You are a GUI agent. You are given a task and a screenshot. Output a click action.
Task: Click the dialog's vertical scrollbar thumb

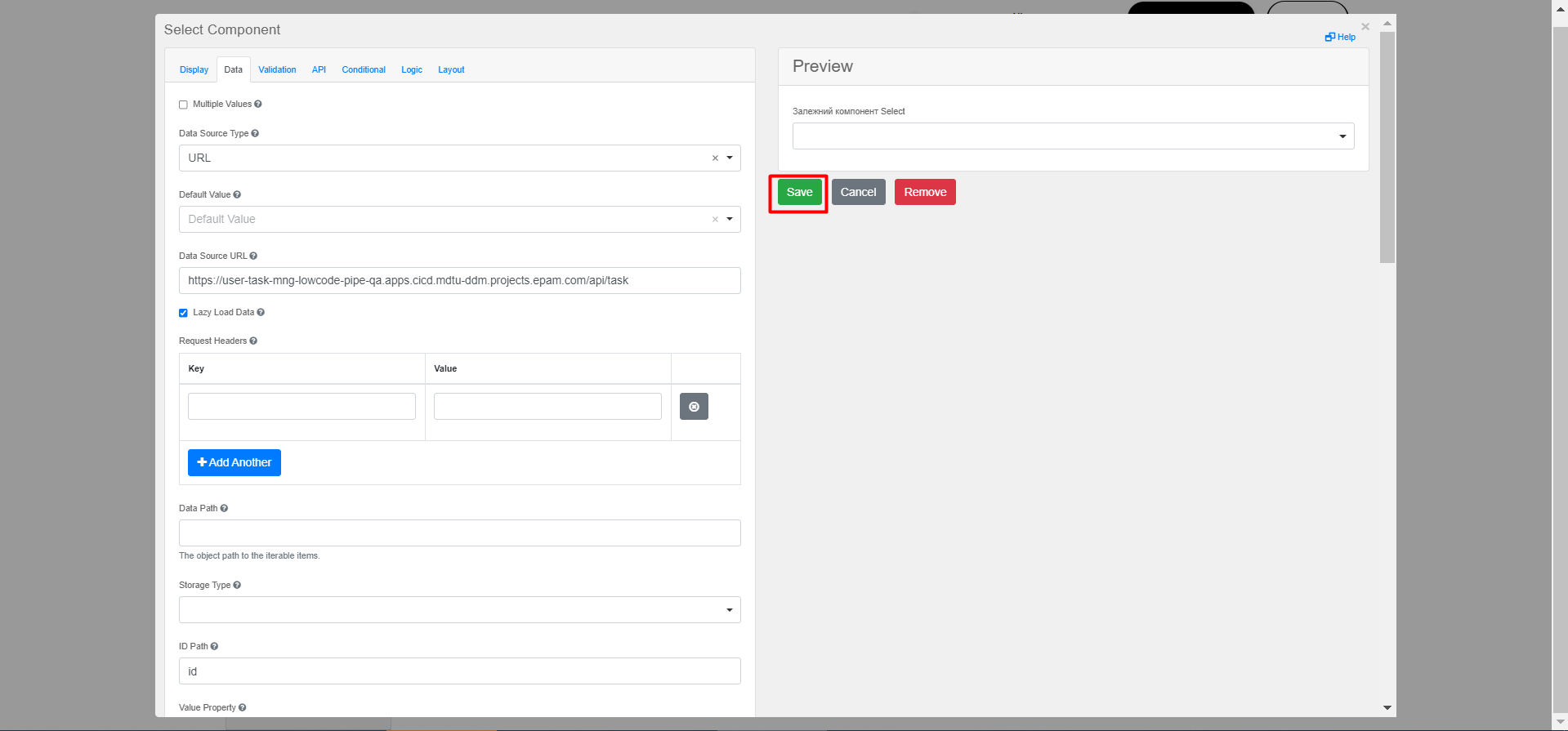pos(1387,147)
